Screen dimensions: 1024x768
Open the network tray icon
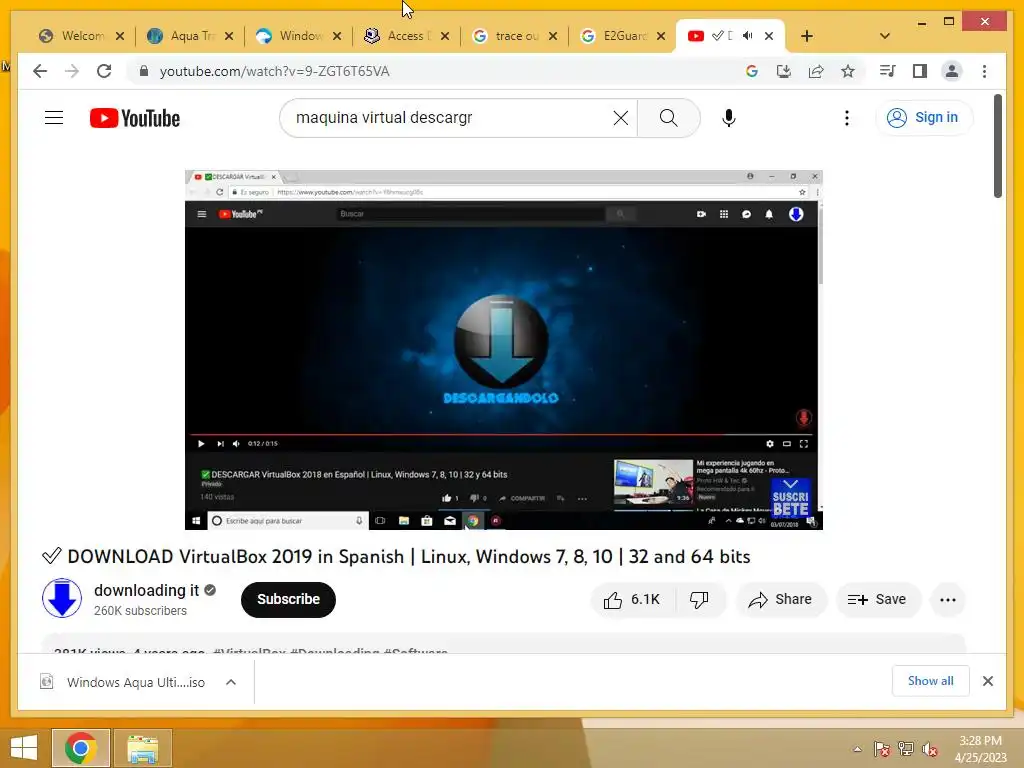[x=906, y=749]
